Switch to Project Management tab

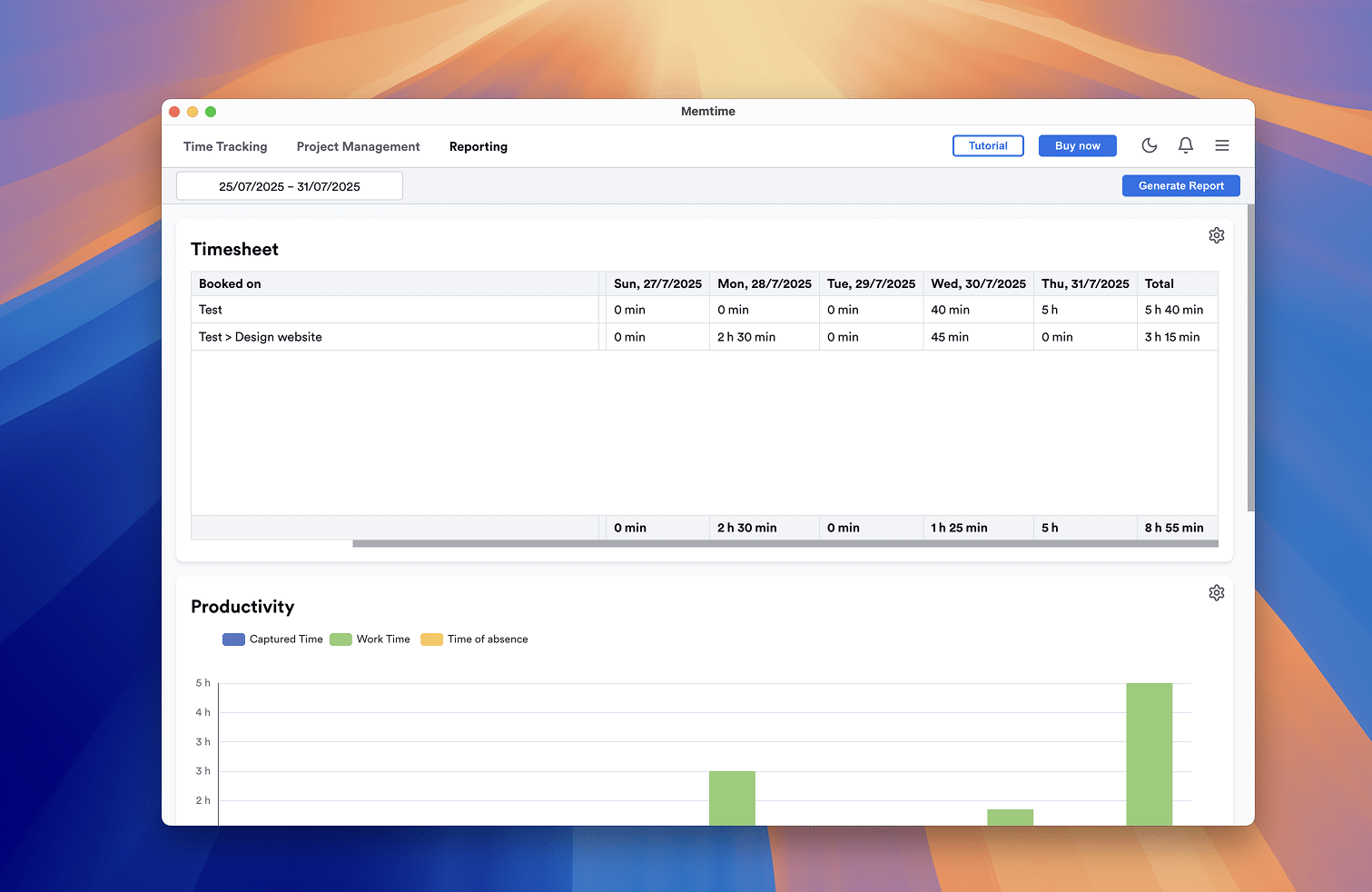(x=359, y=146)
